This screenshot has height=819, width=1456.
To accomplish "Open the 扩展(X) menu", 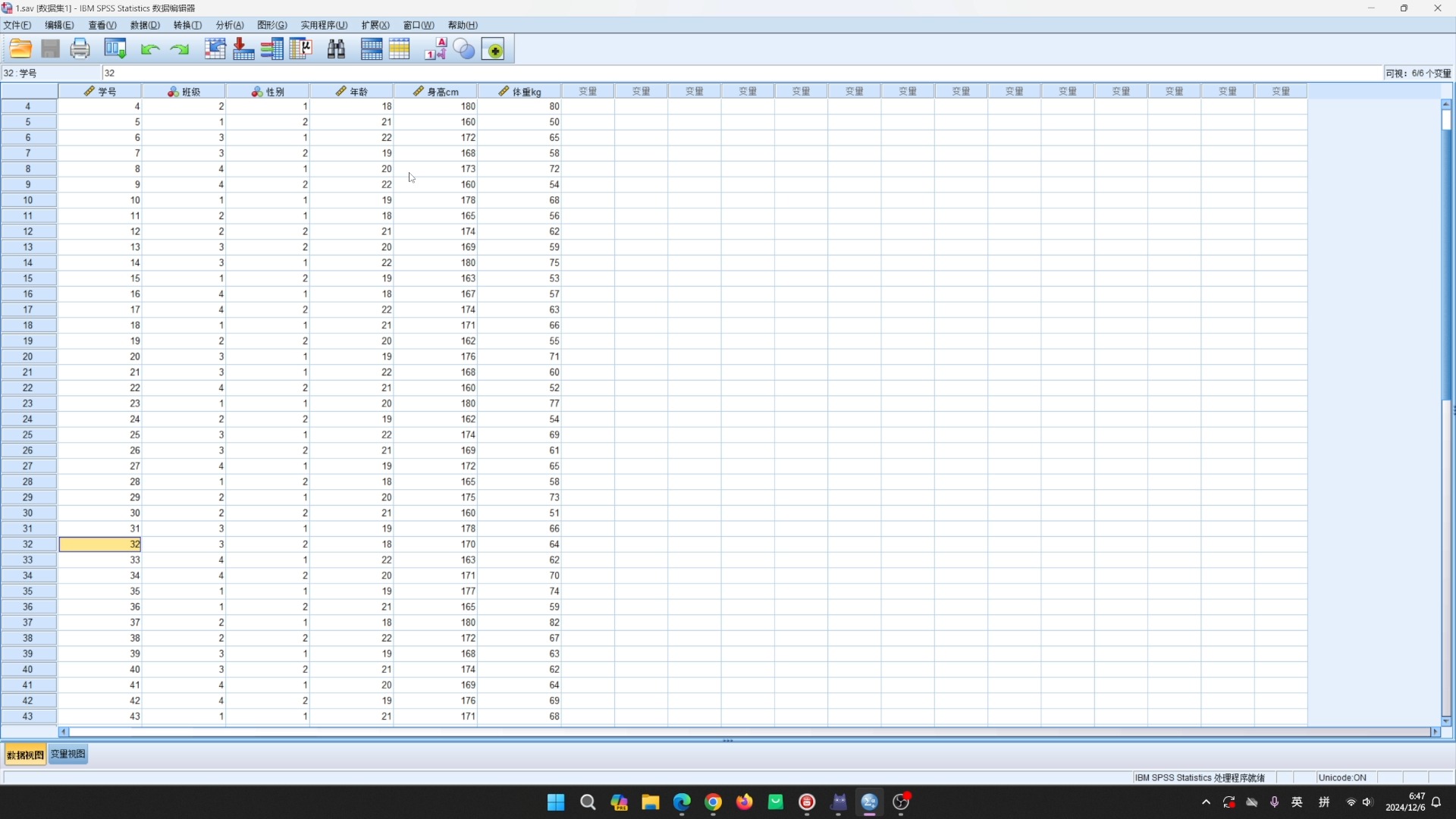I will point(375,25).
